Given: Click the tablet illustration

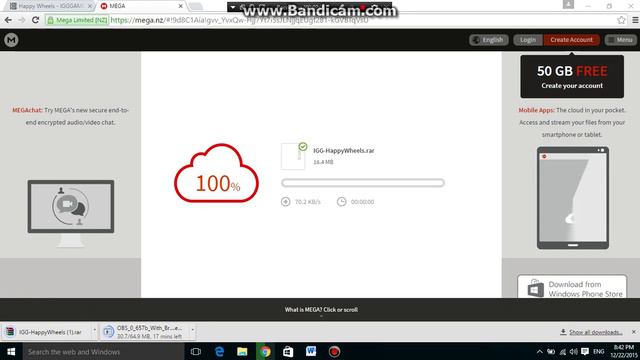Looking at the screenshot, I should (x=573, y=198).
